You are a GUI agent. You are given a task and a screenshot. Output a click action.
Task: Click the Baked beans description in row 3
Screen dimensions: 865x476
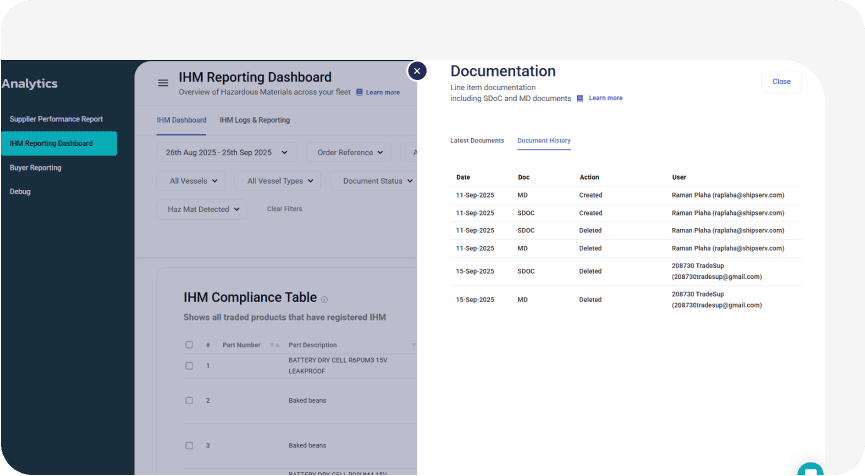pos(307,445)
